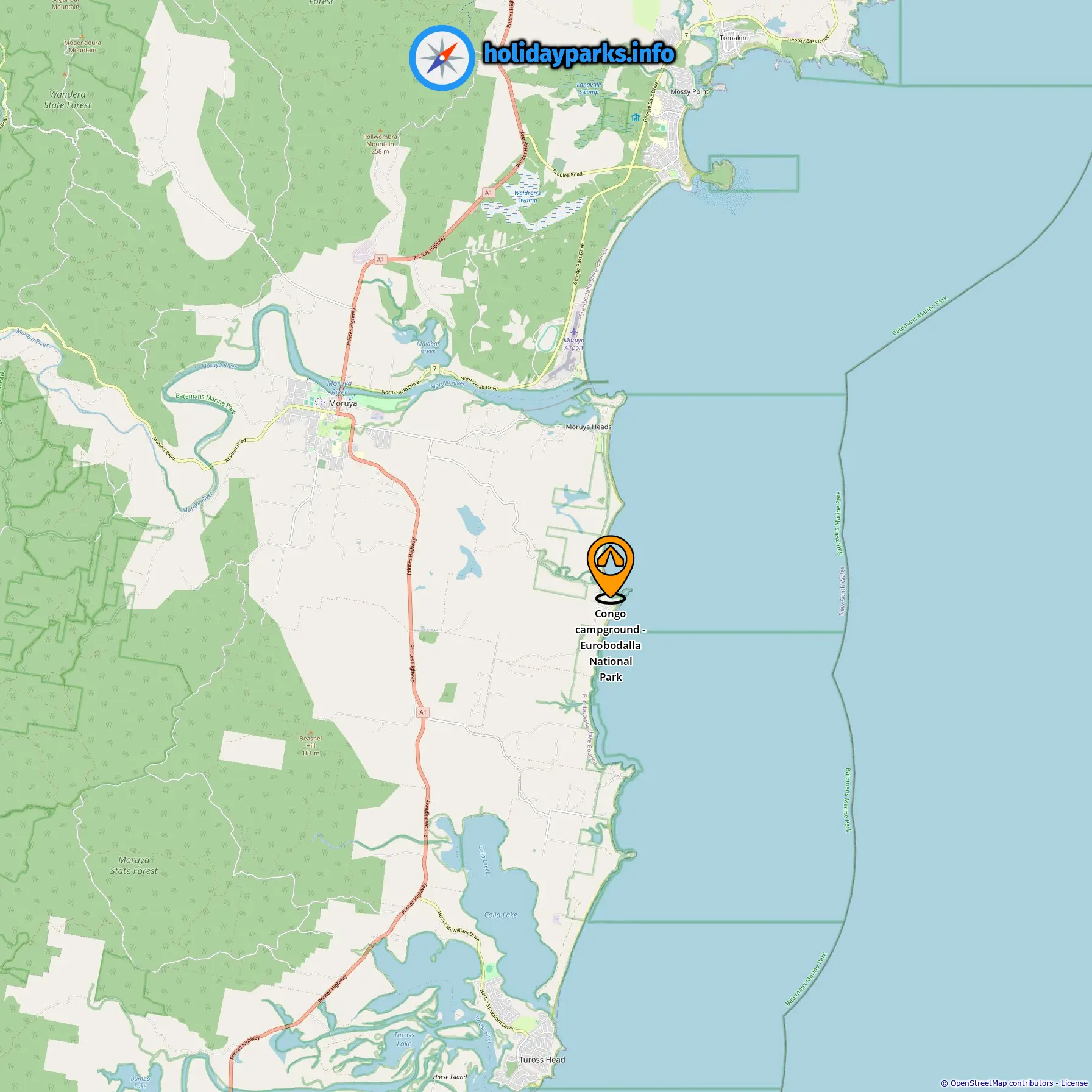Click the A1 route shield south of Moruya
The height and width of the screenshot is (1092, 1092).
point(423,712)
